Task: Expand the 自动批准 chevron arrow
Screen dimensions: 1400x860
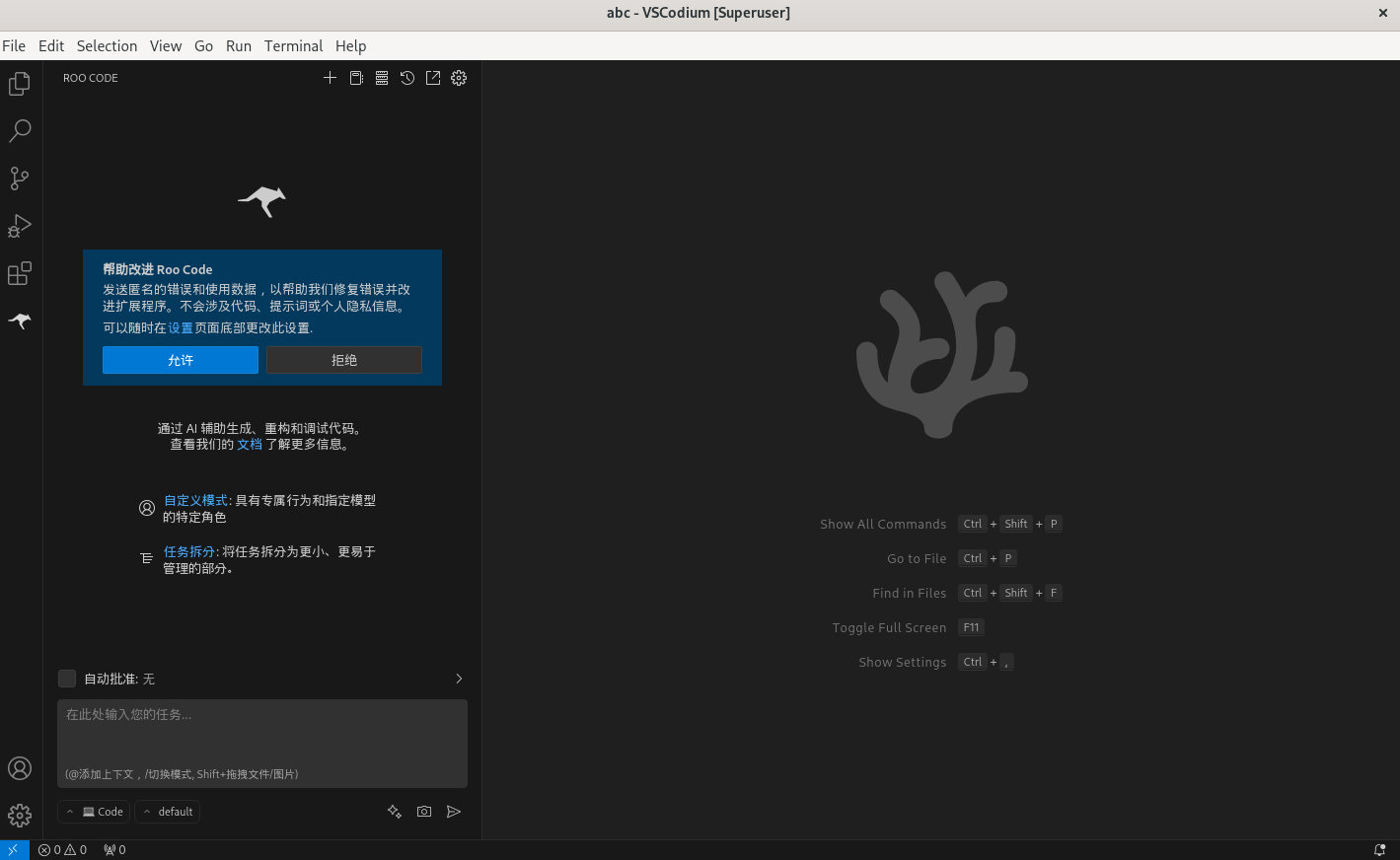Action: pos(459,679)
